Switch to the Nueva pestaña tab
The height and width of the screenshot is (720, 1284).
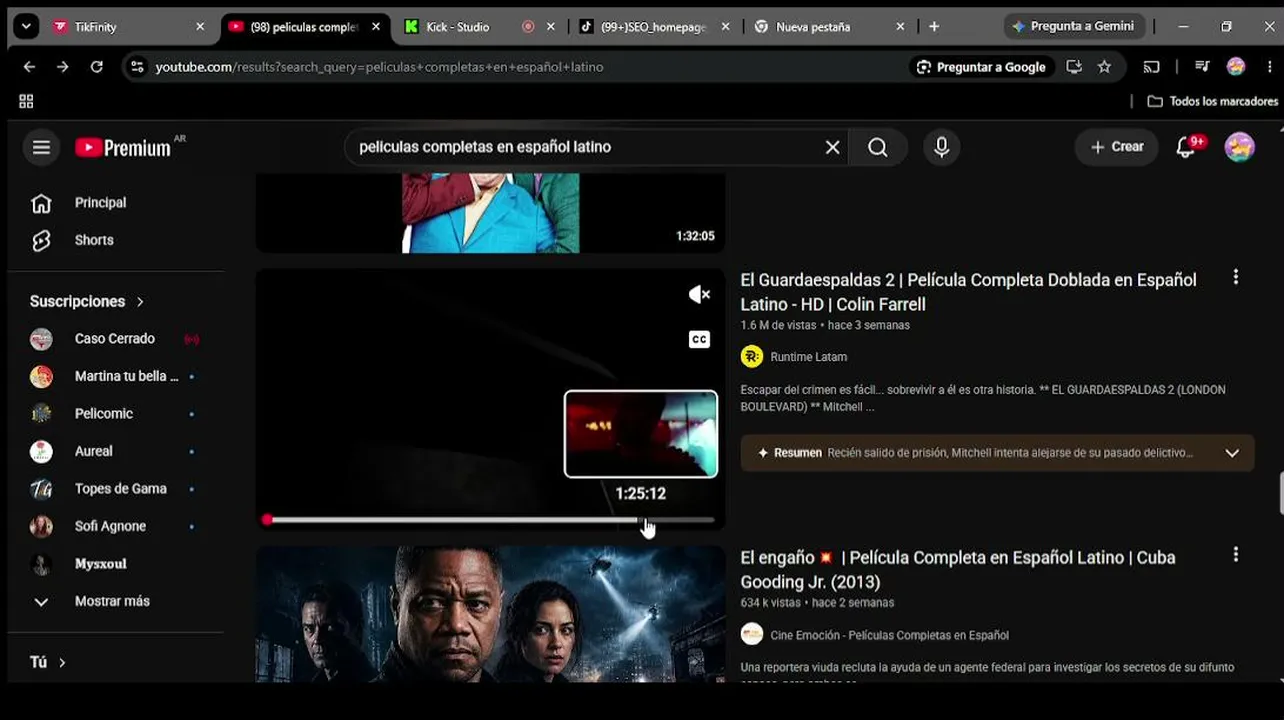pos(830,27)
